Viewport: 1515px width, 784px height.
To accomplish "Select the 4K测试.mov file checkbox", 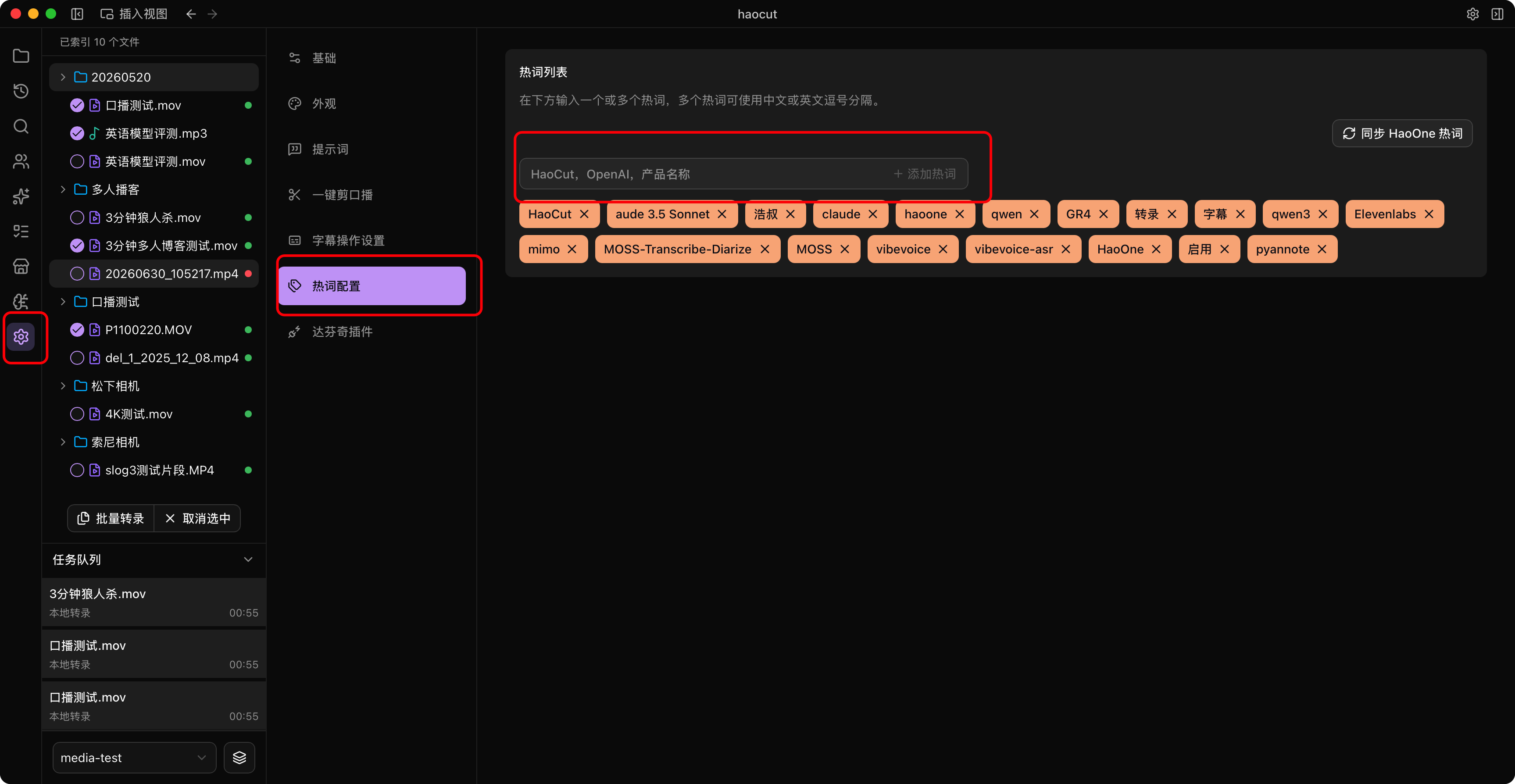I will (77, 414).
